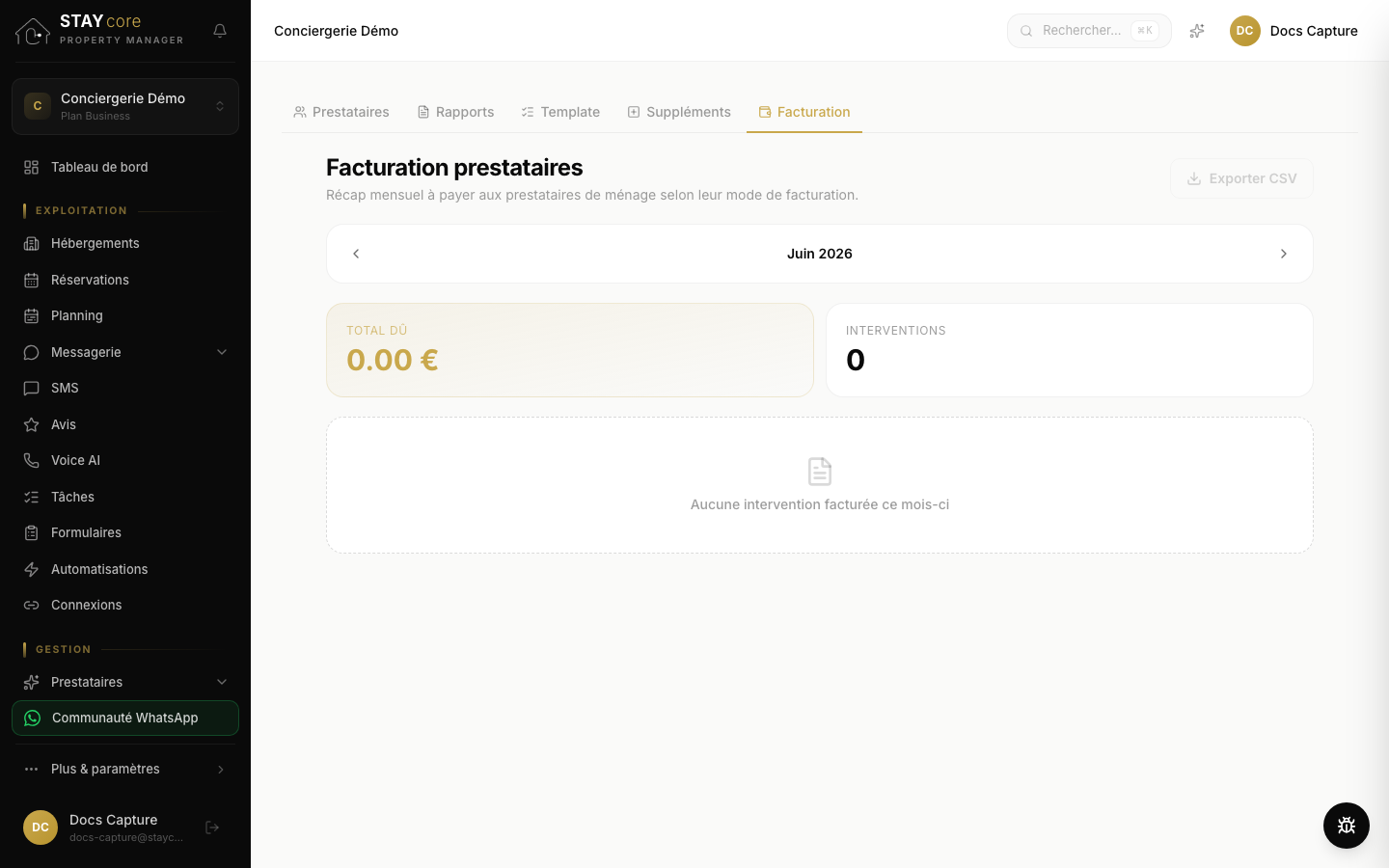Open the bug report floating button

(1347, 826)
